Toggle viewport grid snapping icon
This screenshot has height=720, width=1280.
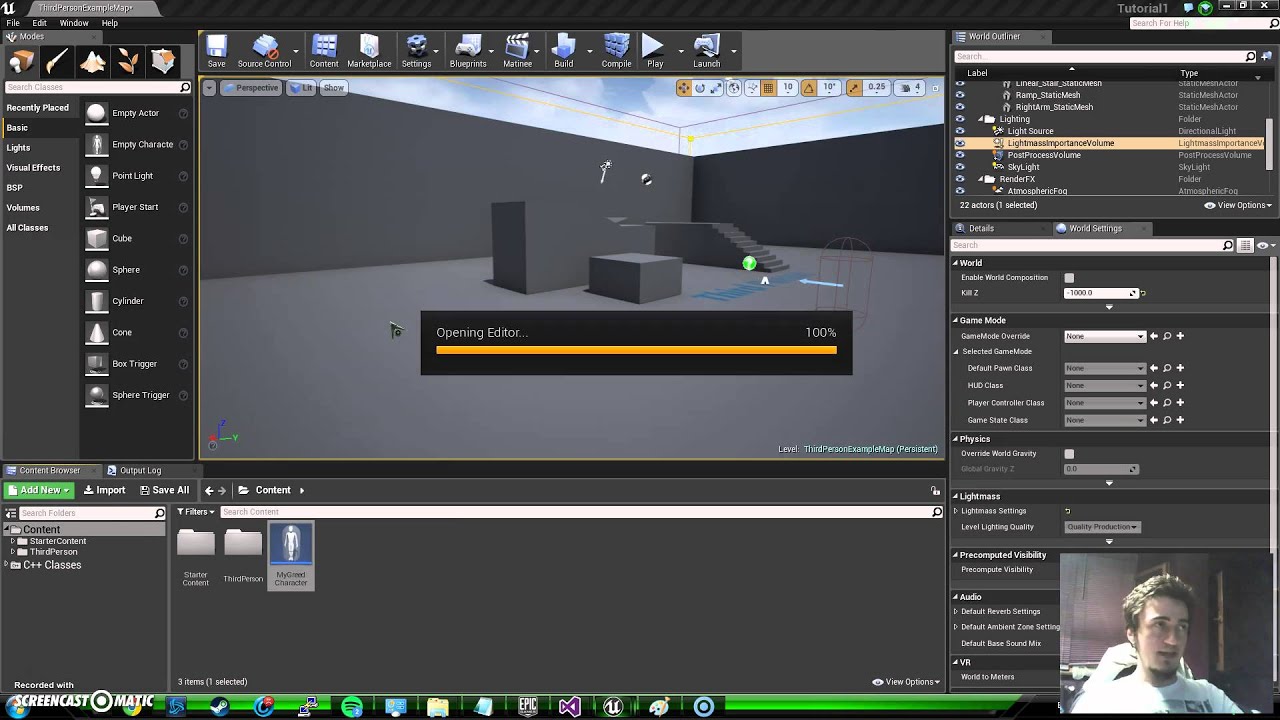768,88
